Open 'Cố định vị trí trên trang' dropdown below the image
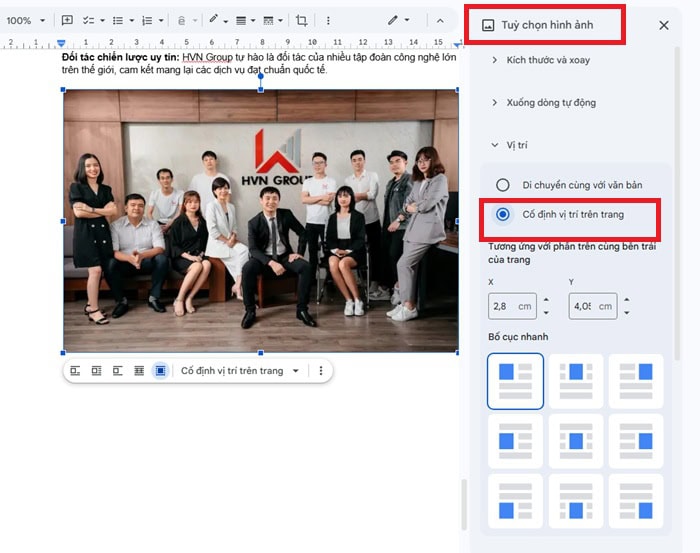 (296, 371)
